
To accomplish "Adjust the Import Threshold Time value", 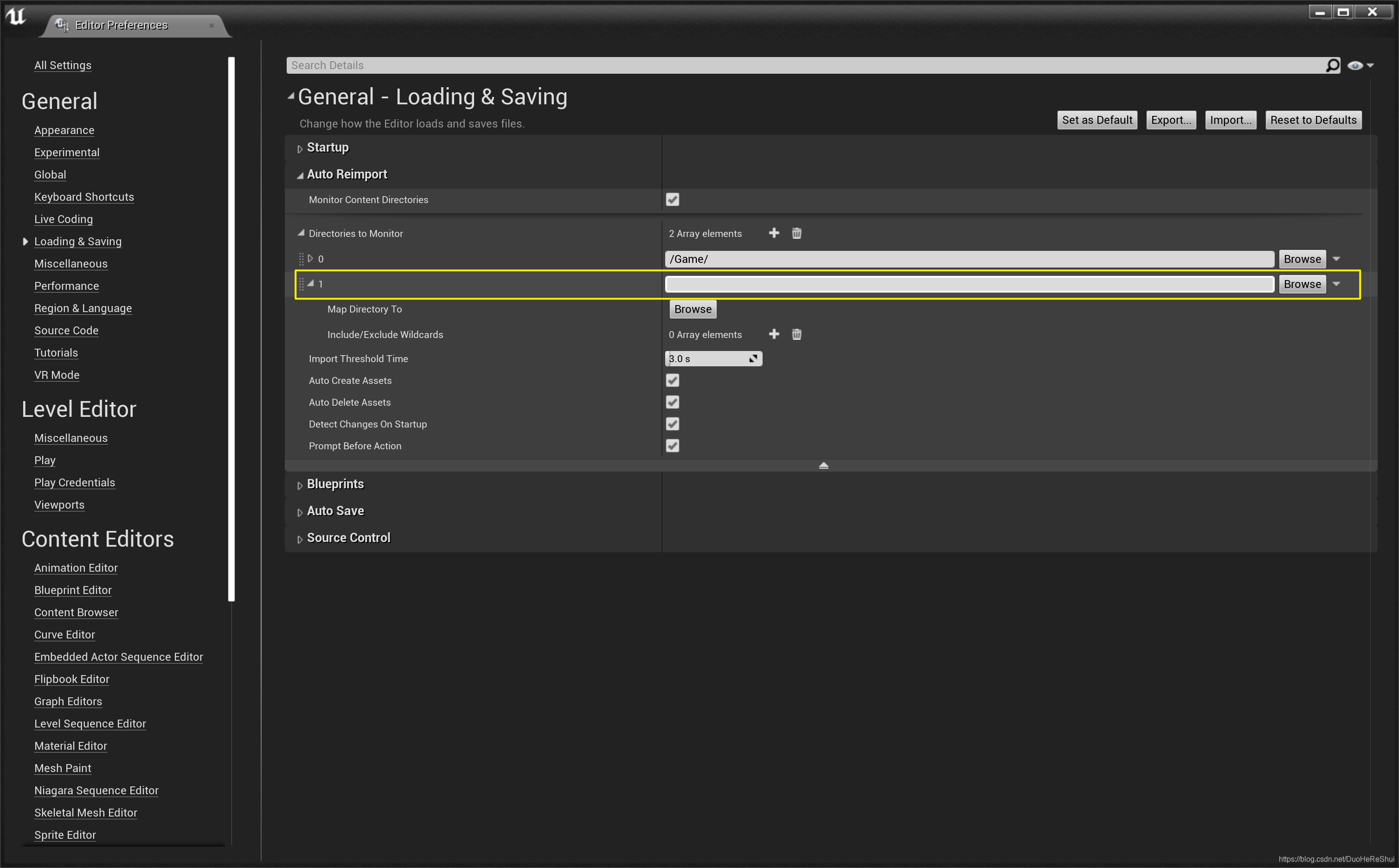I will coord(712,359).
